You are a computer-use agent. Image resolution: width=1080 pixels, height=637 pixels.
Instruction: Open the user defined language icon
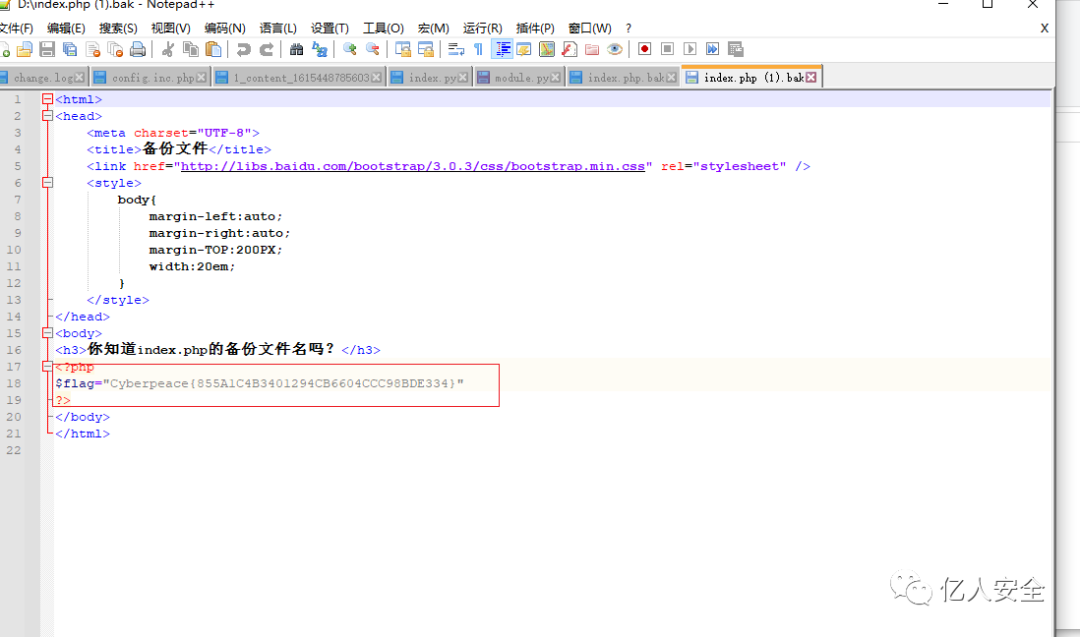click(523, 49)
